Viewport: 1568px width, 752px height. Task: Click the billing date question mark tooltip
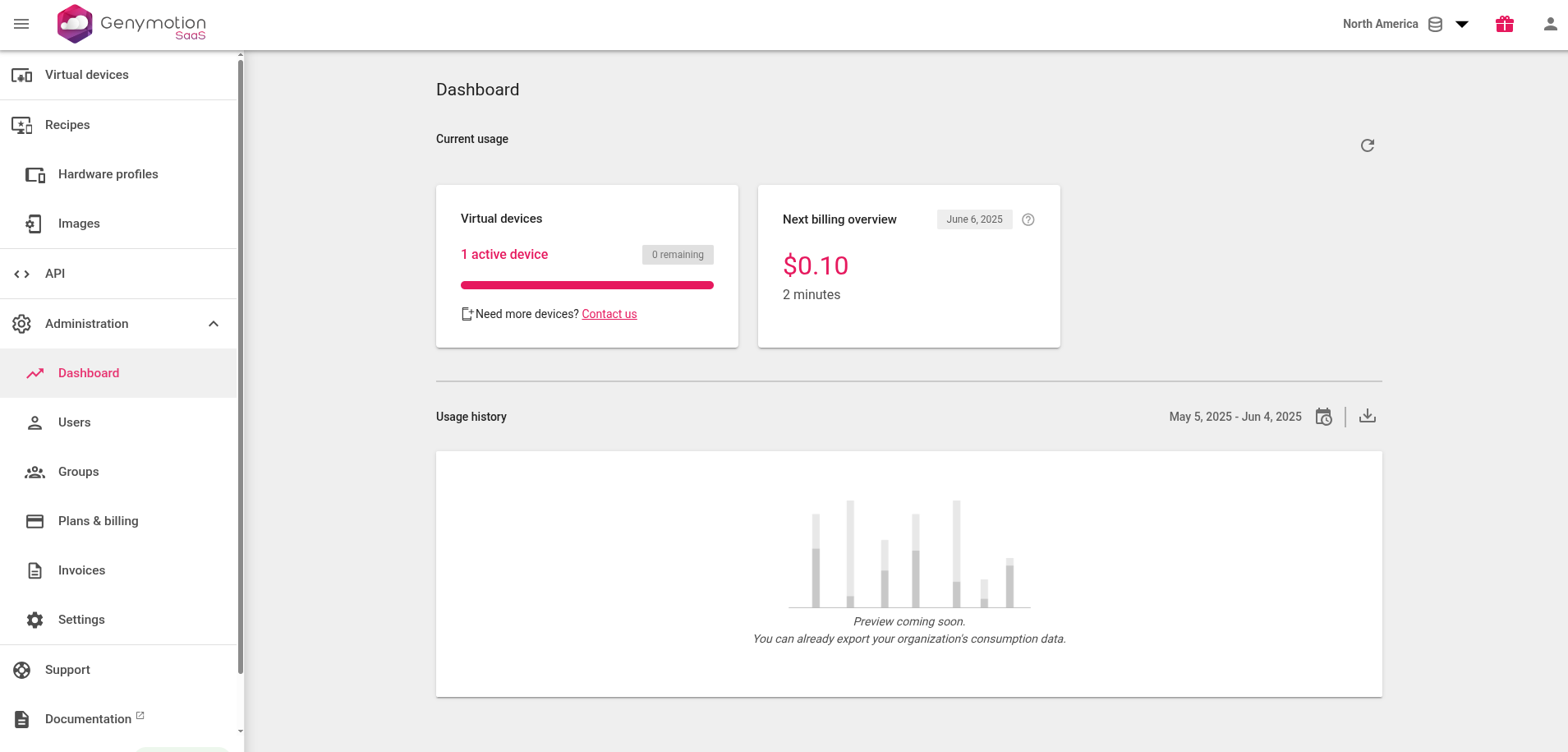tap(1029, 219)
